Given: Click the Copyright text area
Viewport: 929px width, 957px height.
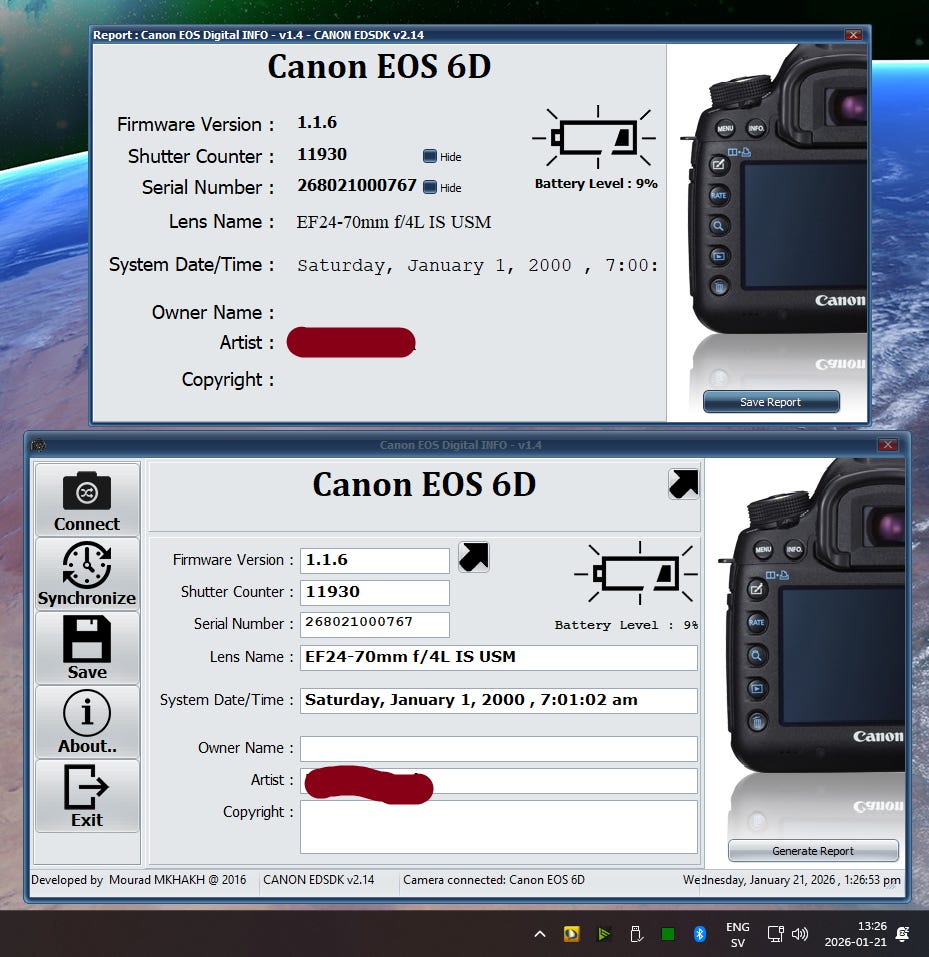Looking at the screenshot, I should [499, 827].
